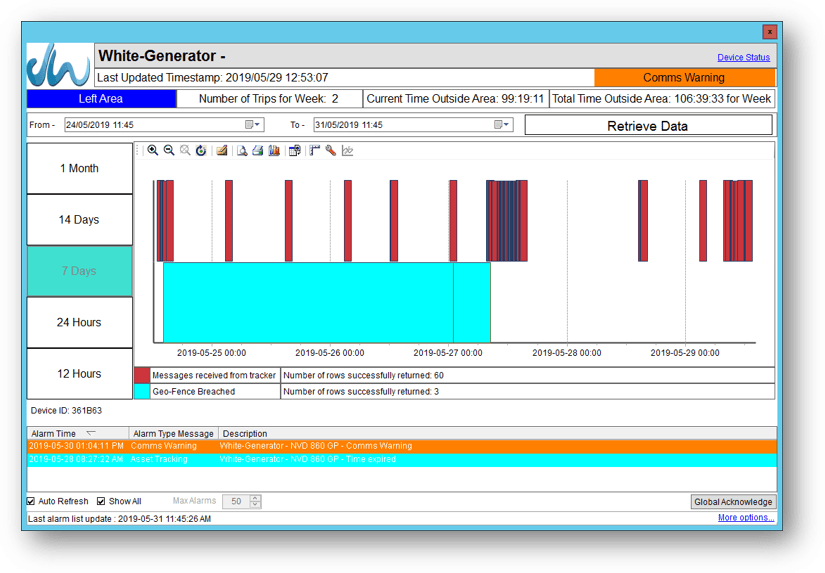
Task: Click the line series chart icon
Action: point(347,150)
